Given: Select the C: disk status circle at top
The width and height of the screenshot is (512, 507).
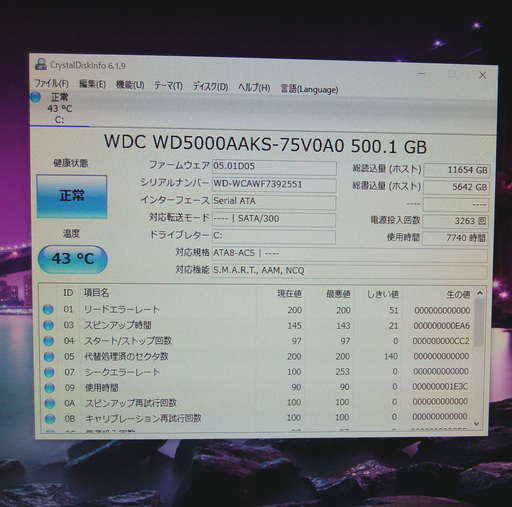Looking at the screenshot, I should 35,97.
